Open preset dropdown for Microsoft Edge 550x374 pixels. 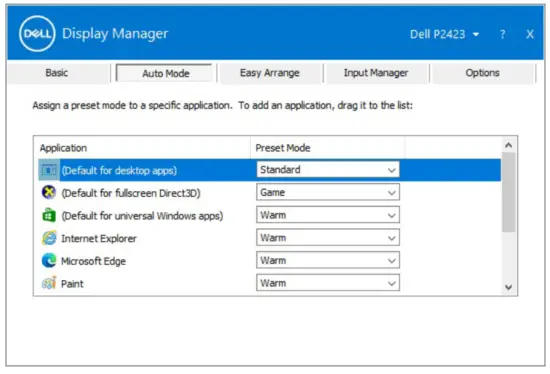pos(328,260)
